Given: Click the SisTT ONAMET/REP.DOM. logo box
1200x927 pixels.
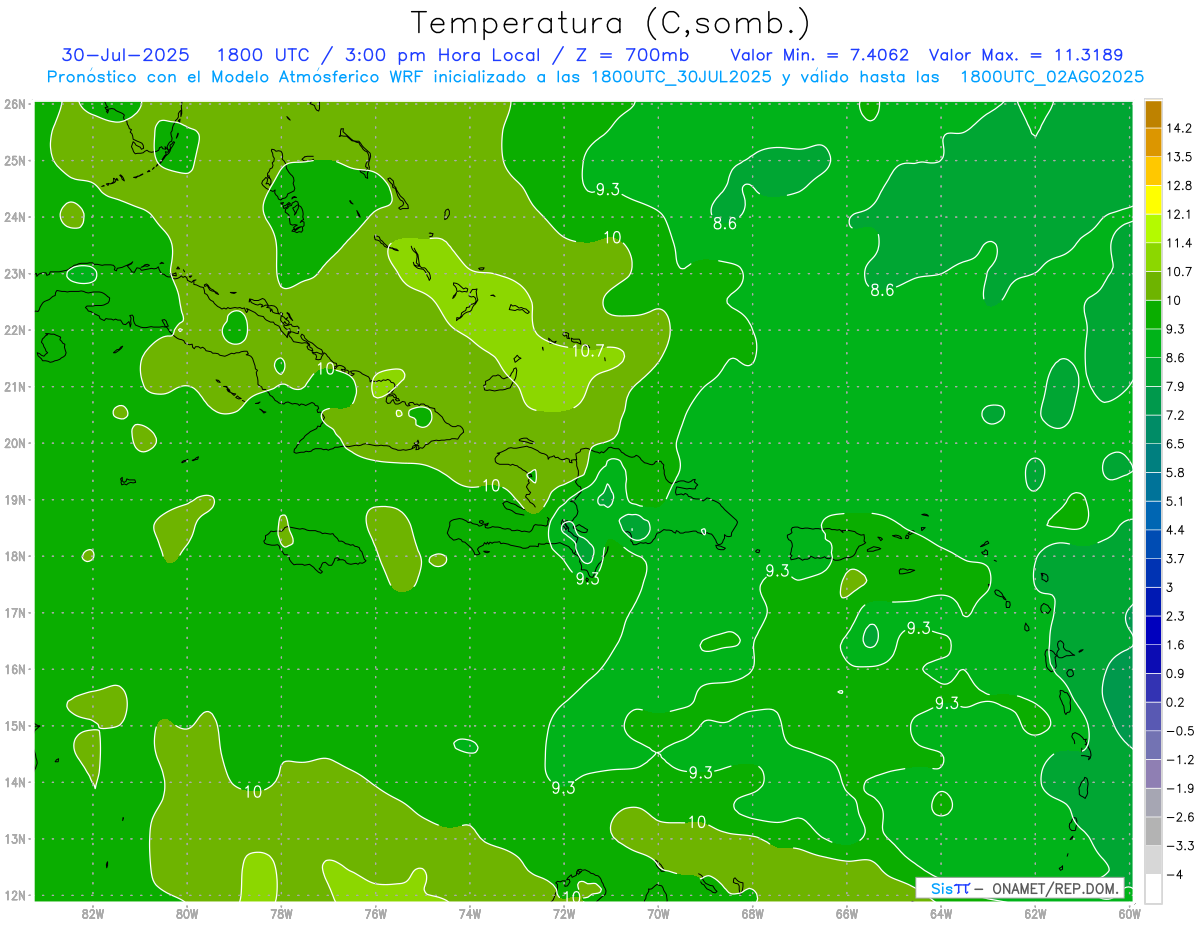Looking at the screenshot, I should 1020,888.
